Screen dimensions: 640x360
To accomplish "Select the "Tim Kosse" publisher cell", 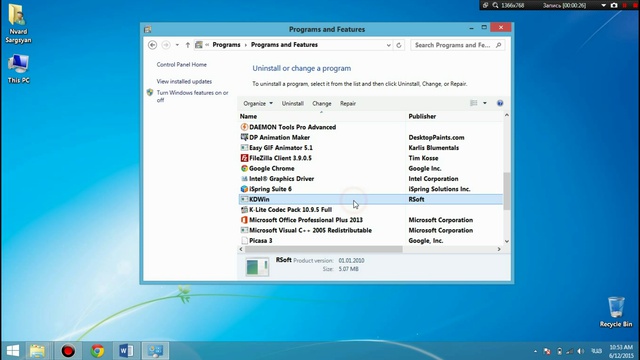I will click(423, 158).
